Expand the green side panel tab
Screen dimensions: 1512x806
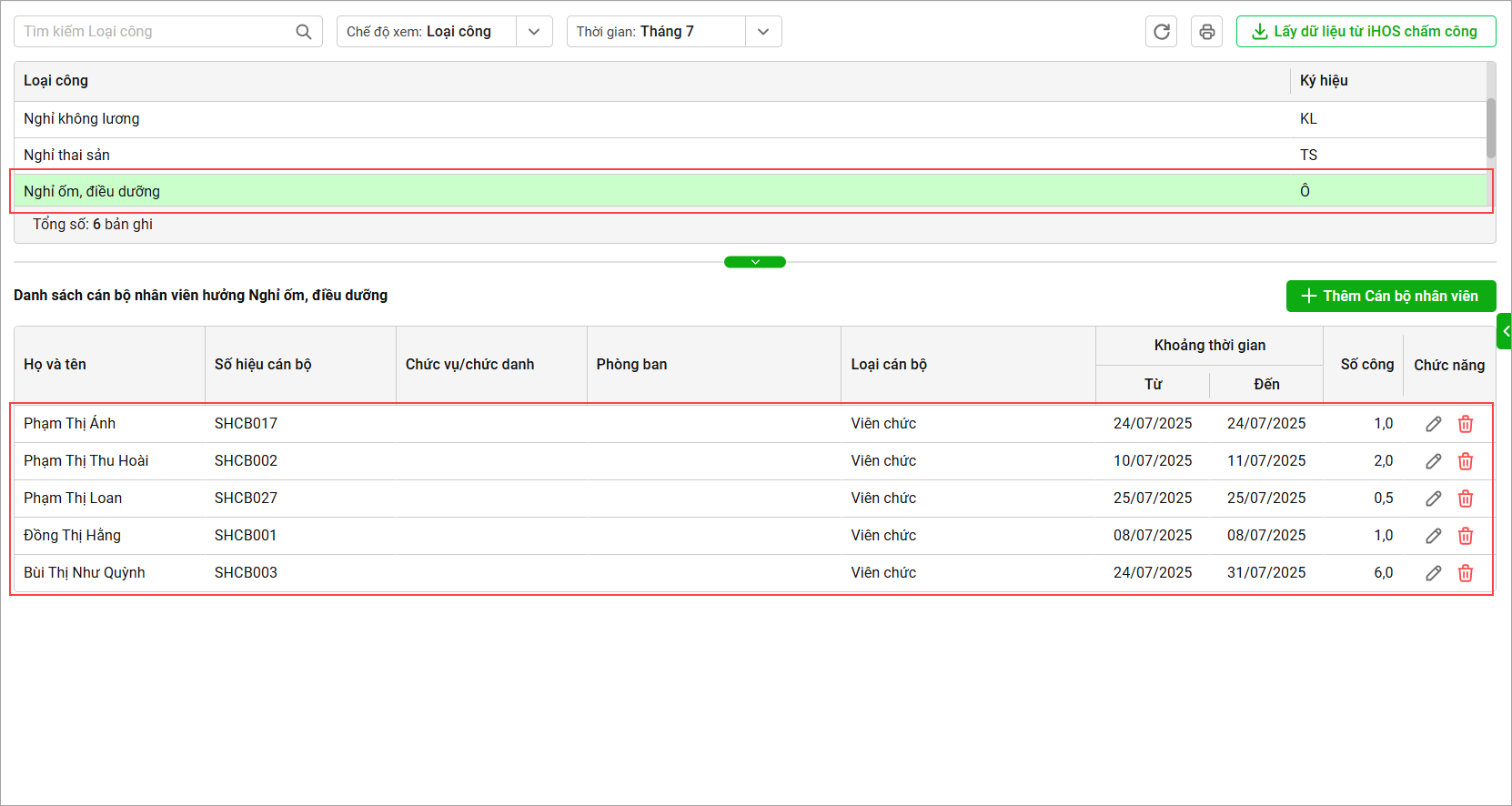pyautogui.click(x=1505, y=331)
